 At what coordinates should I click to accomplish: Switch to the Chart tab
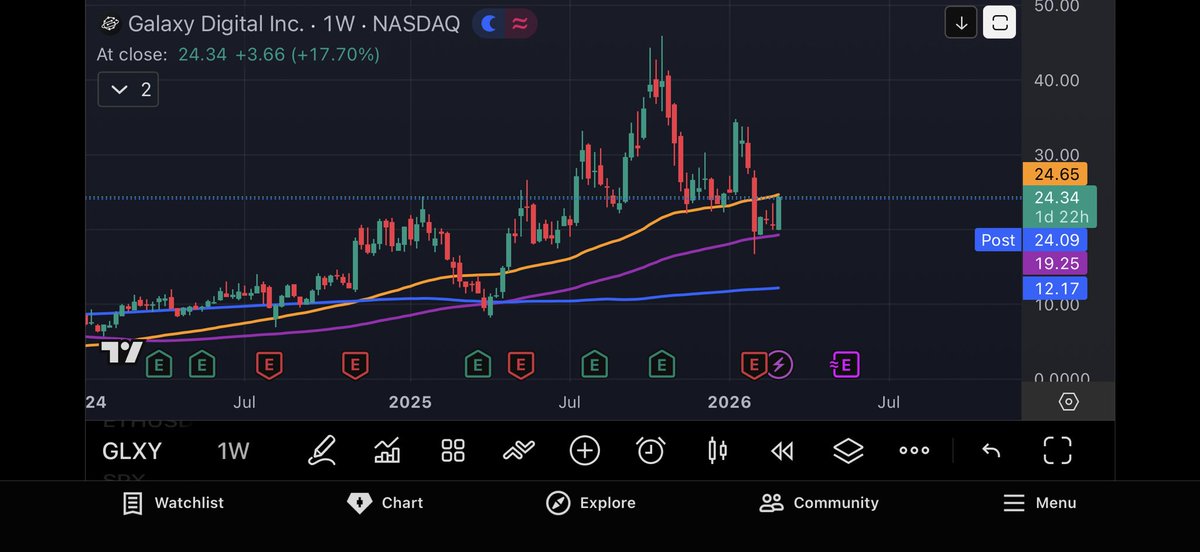(385, 503)
